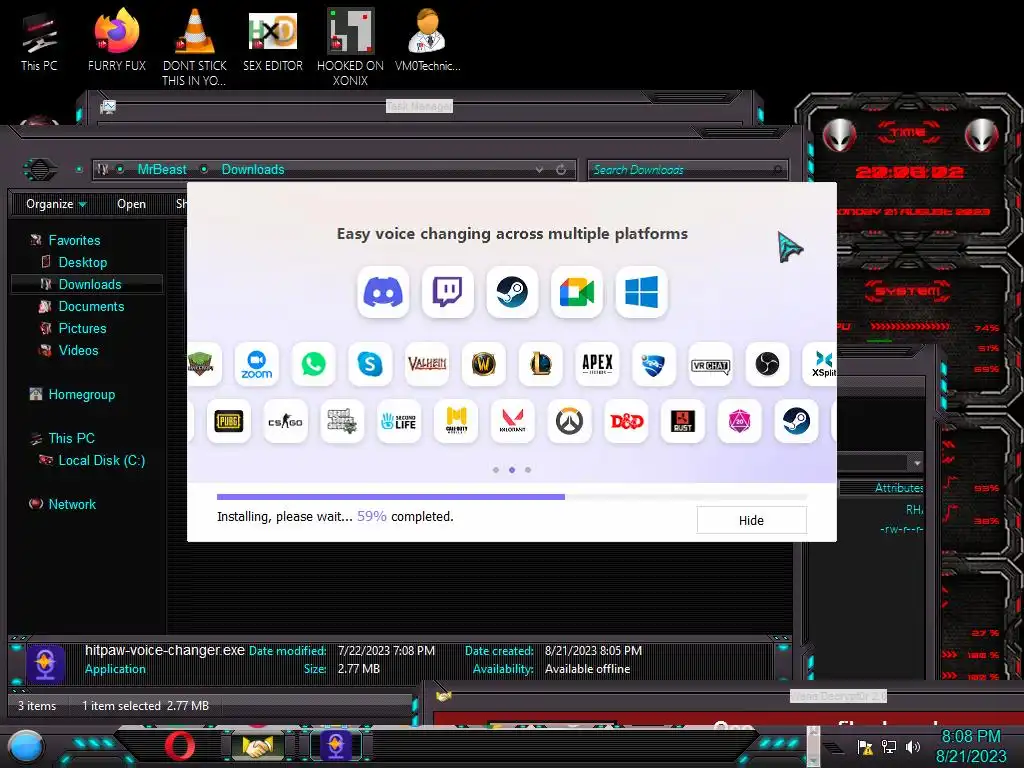
Task: Click the volume speaker tray icon
Action: coord(913,747)
